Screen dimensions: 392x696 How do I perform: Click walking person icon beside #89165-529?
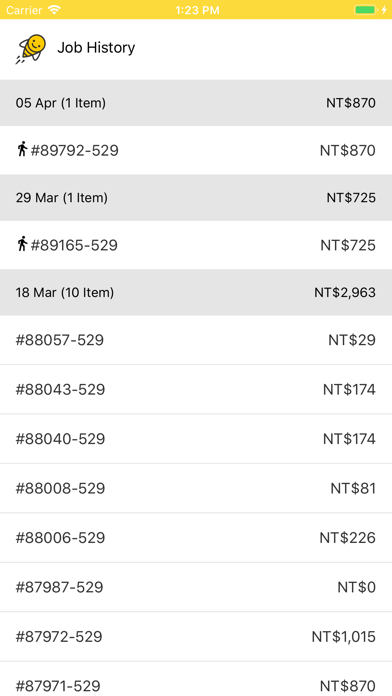22,244
